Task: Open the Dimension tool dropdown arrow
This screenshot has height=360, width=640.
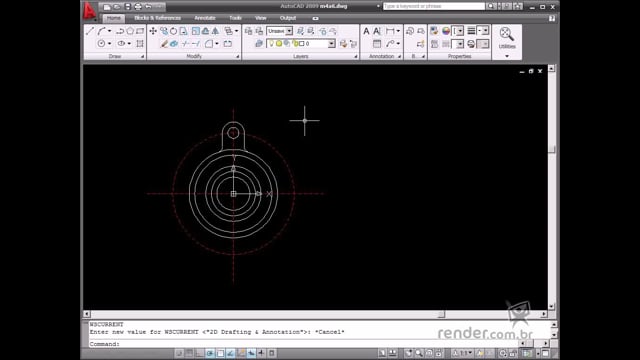Action: (398, 31)
